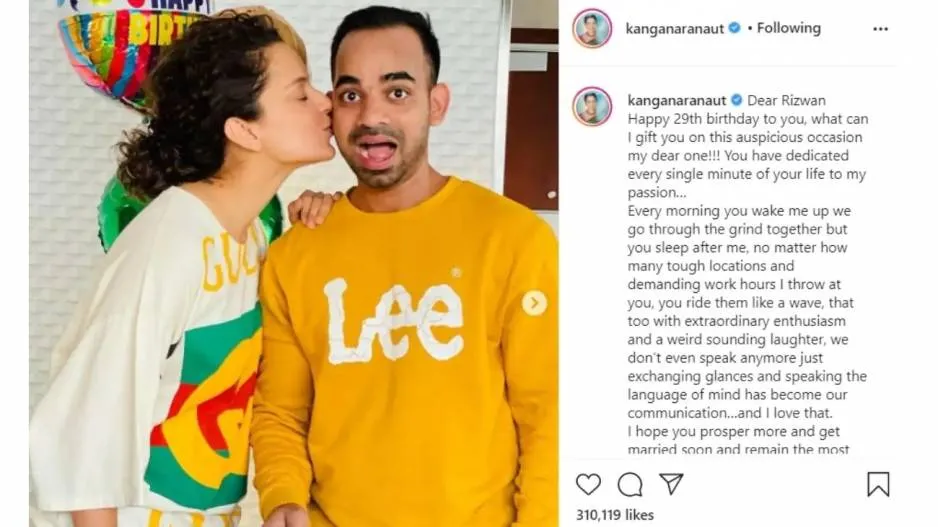Image resolution: width=938 pixels, height=527 pixels.
Task: Click the verified badge in the header
Action: tap(735, 28)
